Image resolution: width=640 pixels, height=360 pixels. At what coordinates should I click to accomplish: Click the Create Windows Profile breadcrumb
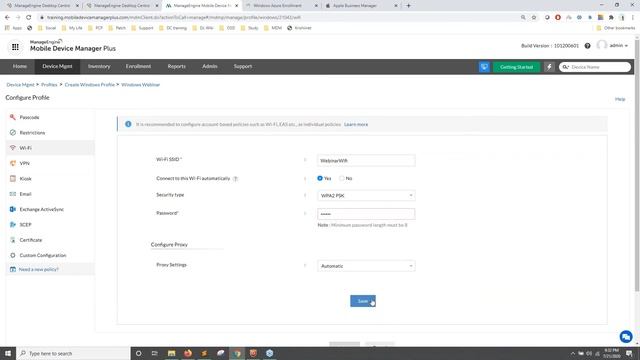coord(90,84)
